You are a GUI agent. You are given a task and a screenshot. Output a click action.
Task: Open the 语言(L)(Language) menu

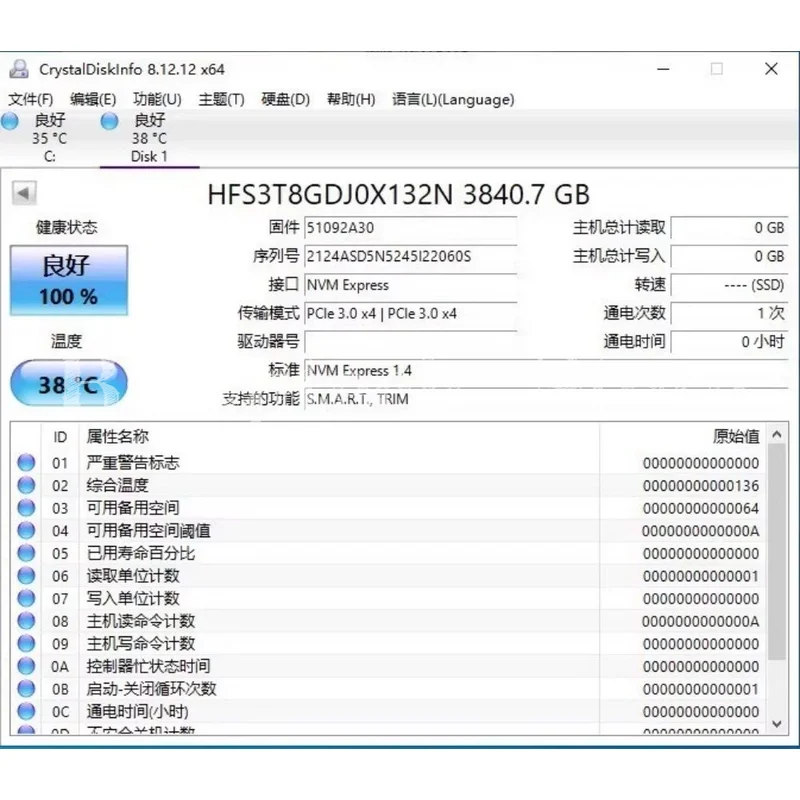pos(453,99)
